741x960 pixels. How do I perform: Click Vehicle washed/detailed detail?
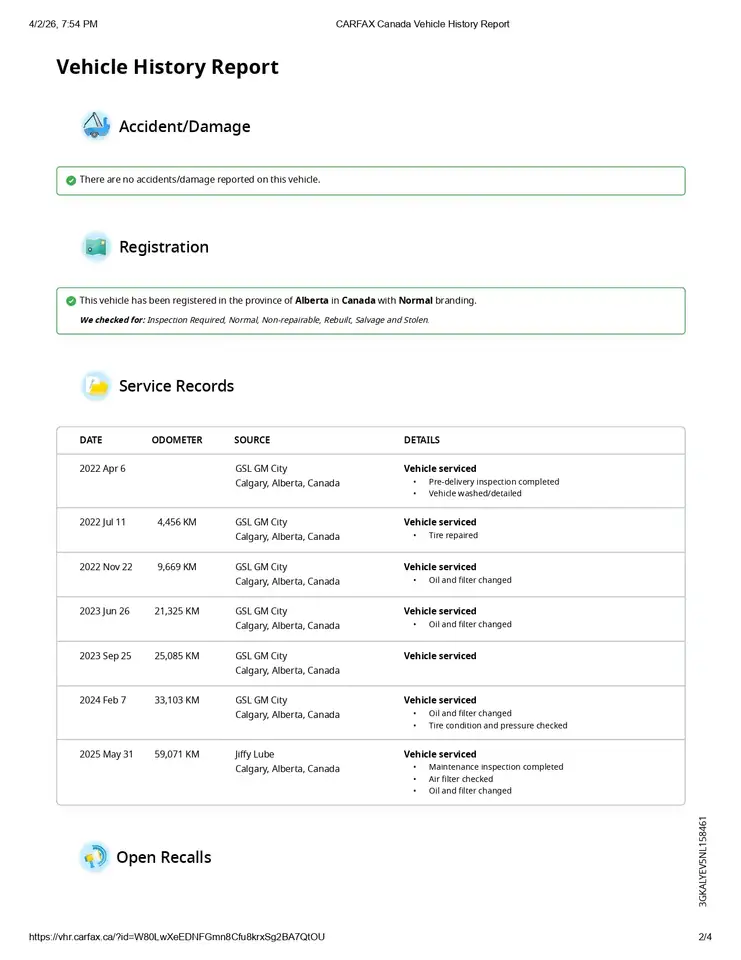[x=475, y=493]
